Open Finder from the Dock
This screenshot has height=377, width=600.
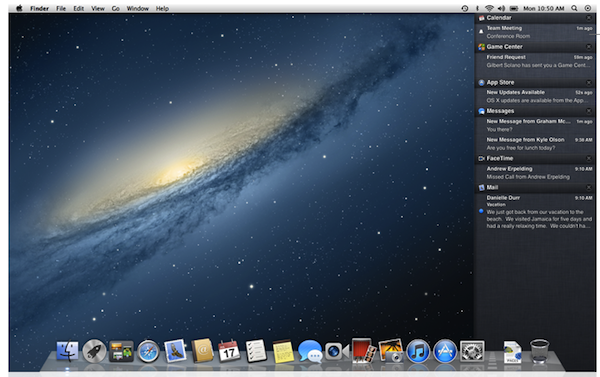[67, 351]
